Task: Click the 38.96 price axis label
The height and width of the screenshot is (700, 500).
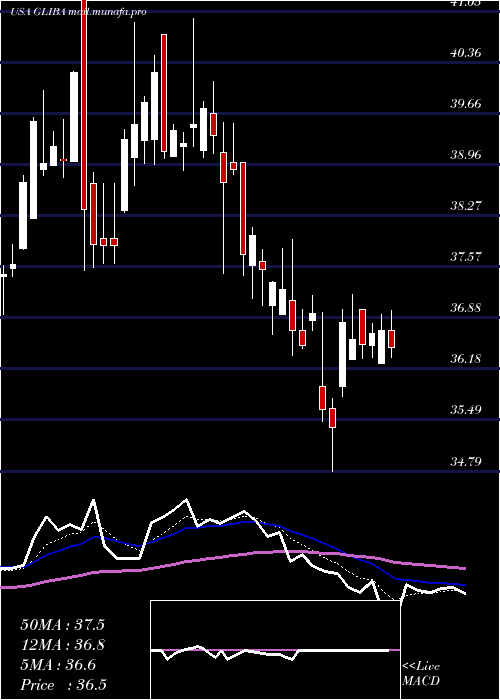Action: click(x=466, y=155)
